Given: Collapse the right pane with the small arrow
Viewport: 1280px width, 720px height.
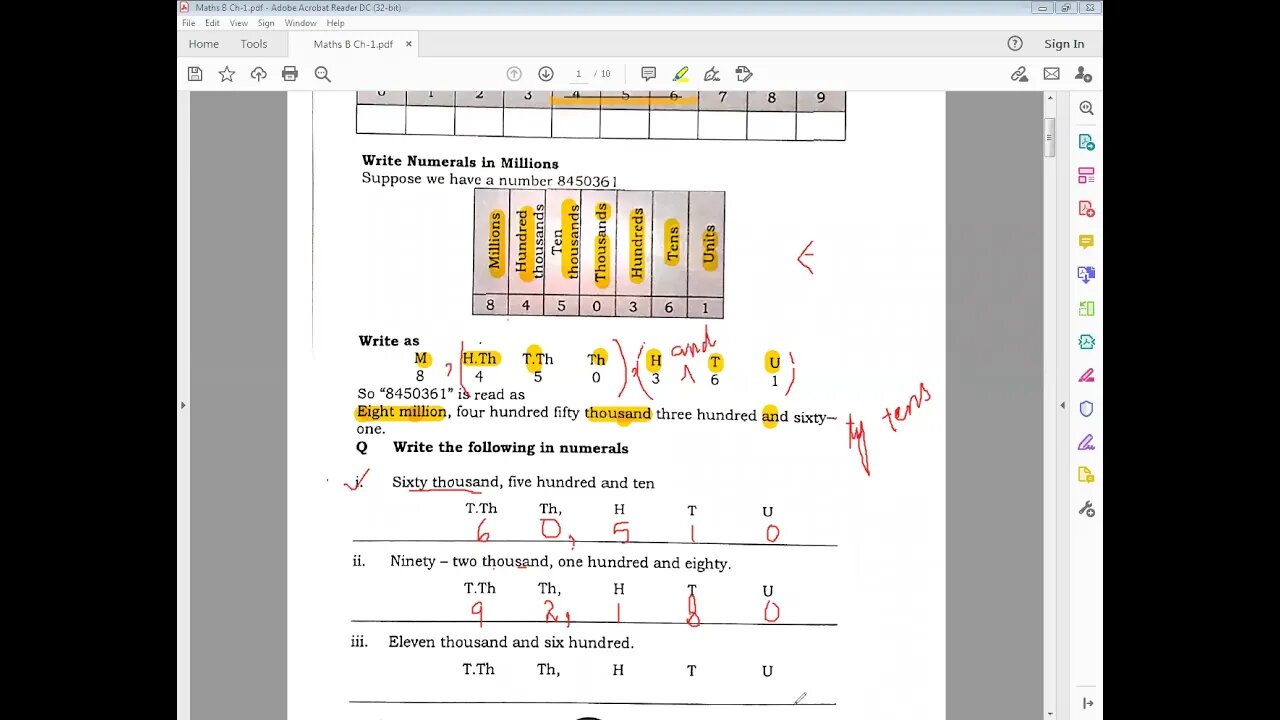Looking at the screenshot, I should click(1063, 405).
